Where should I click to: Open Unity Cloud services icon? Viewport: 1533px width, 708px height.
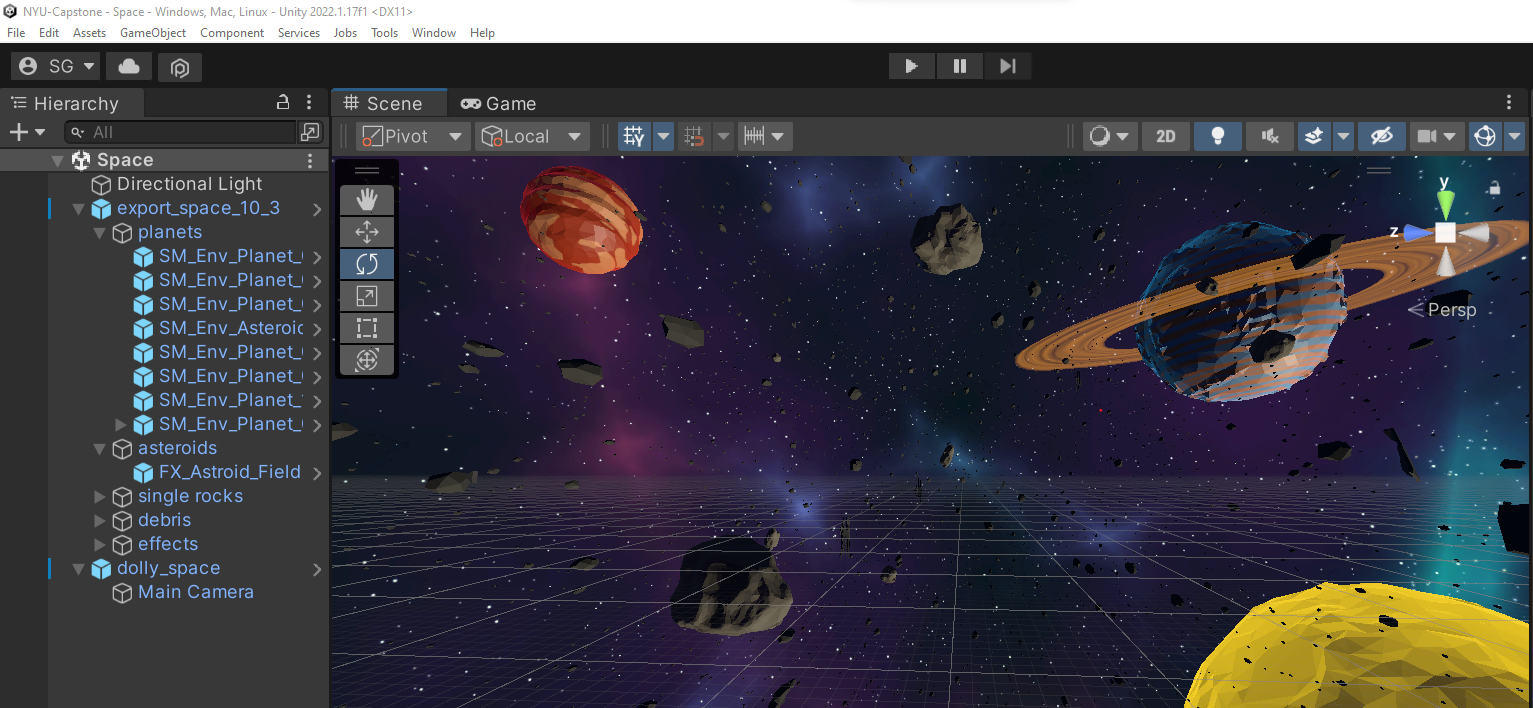click(x=129, y=66)
